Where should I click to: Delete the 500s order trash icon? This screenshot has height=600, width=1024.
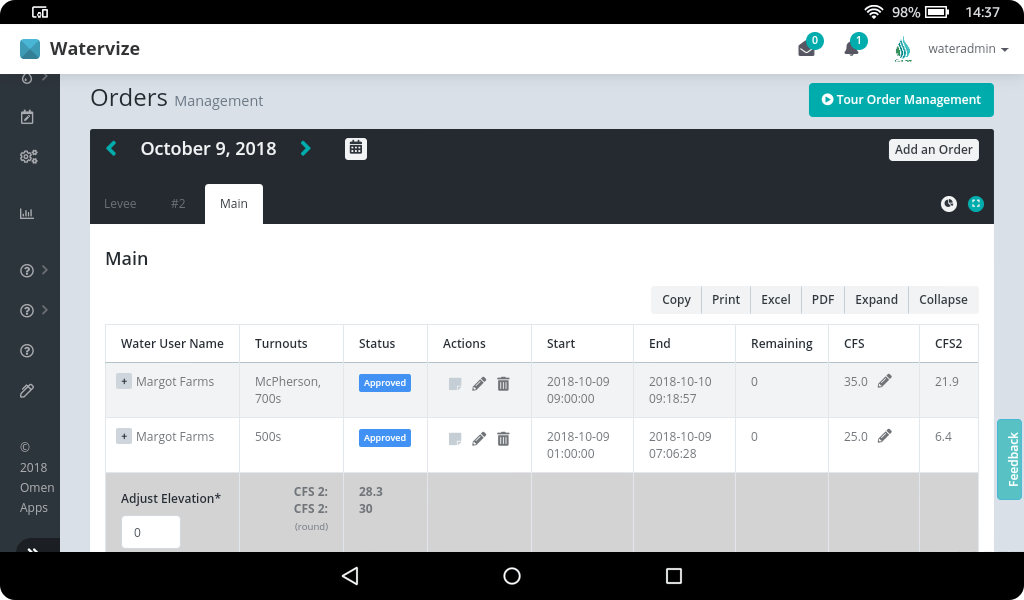503,439
